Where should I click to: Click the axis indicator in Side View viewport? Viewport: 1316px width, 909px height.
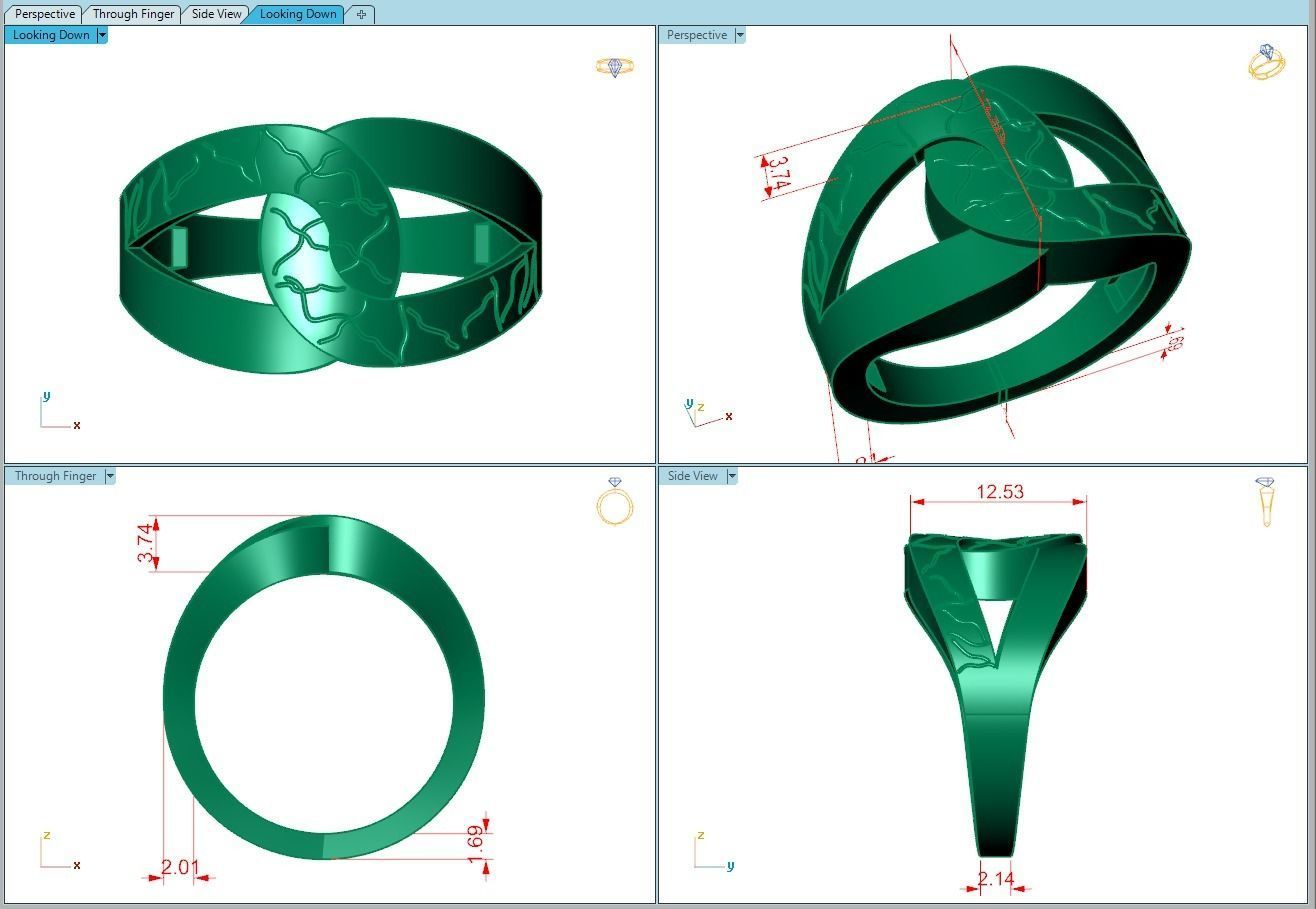click(x=714, y=850)
